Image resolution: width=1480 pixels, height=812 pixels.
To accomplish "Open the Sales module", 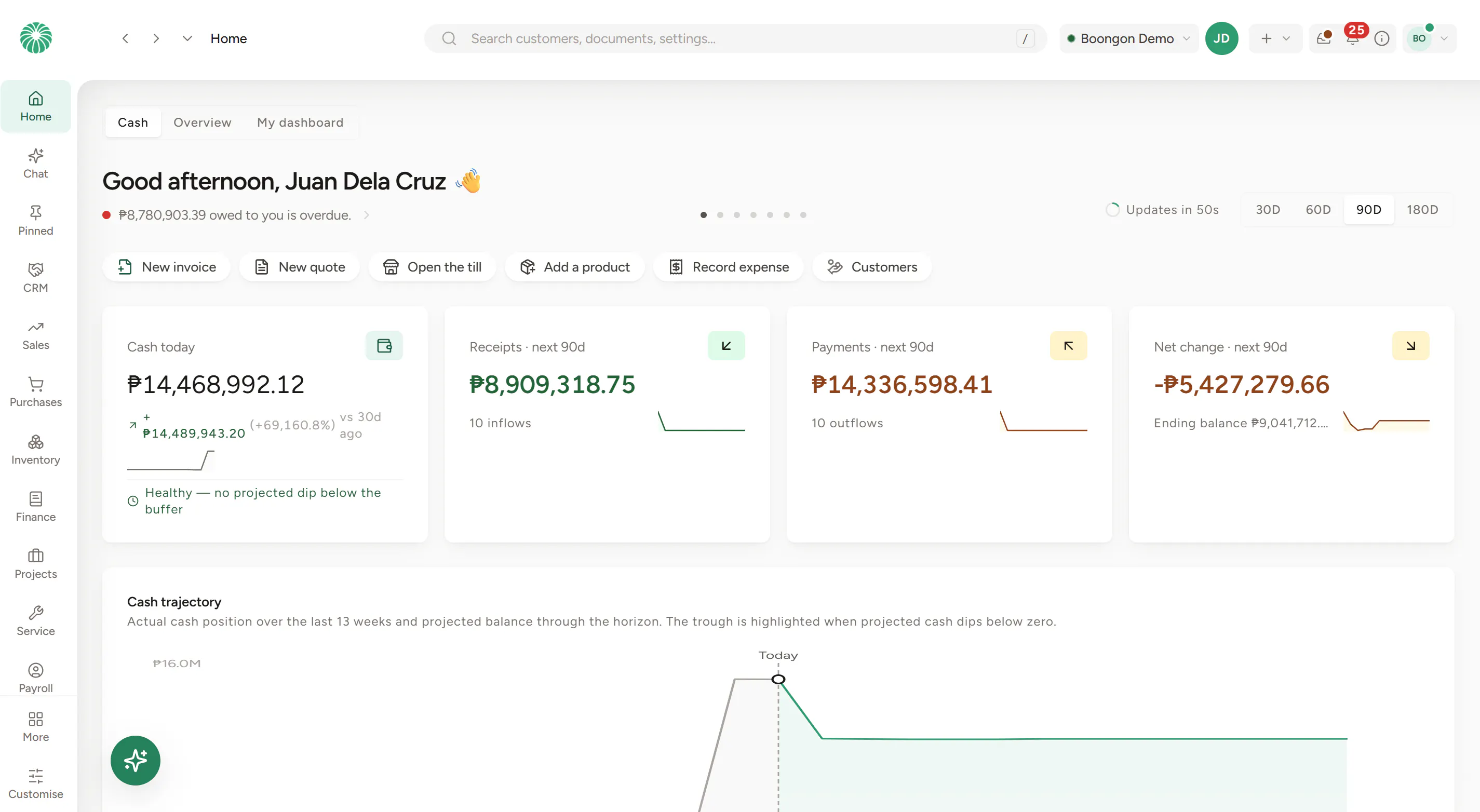I will [x=36, y=335].
